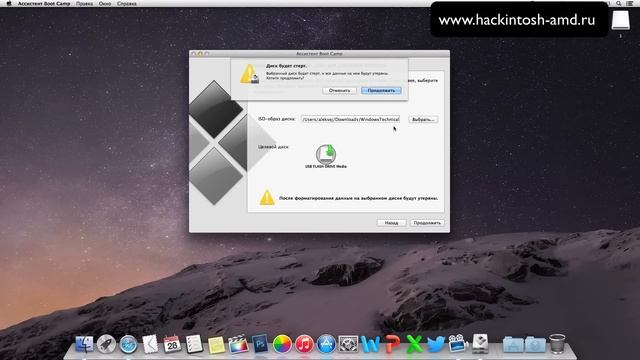Open the gear icon app in dock
Viewport: 640px width, 360px height.
348,344
